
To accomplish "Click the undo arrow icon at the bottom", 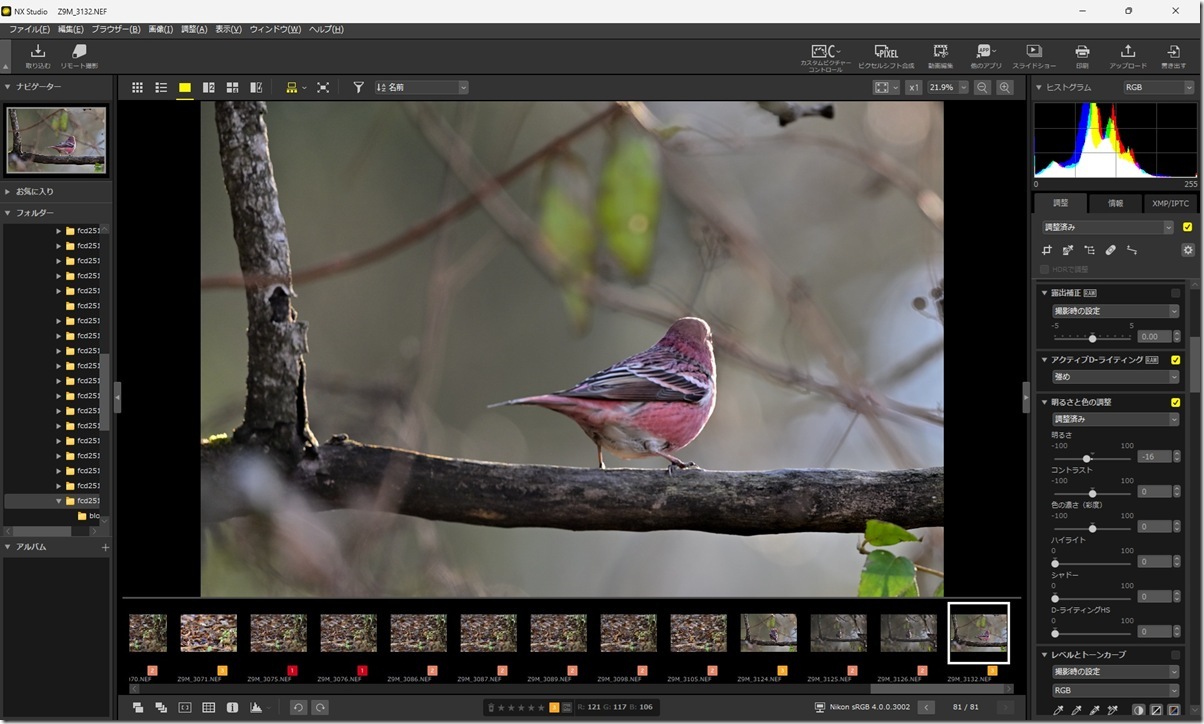I will (x=298, y=707).
